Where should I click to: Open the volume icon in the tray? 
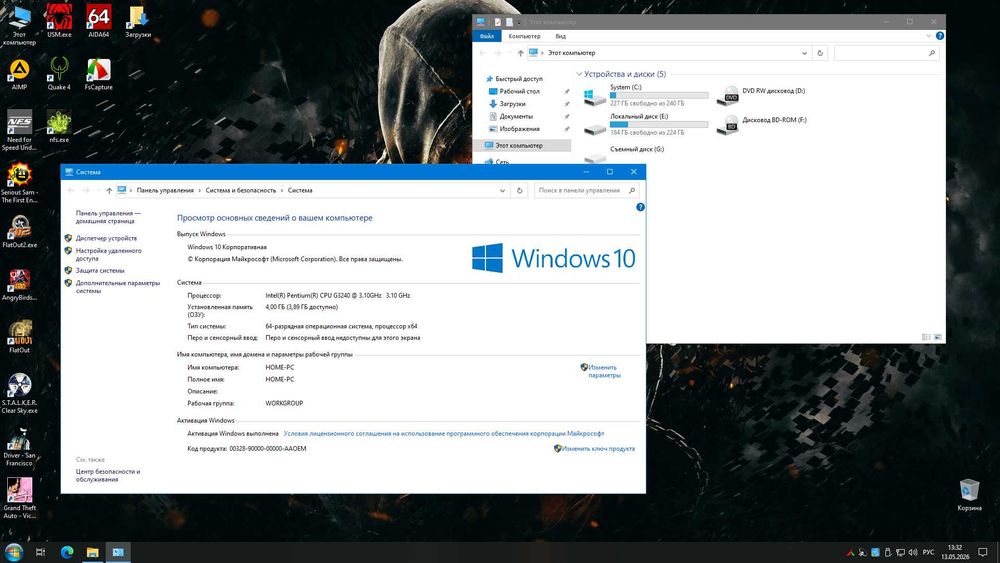pyautogui.click(x=912, y=552)
